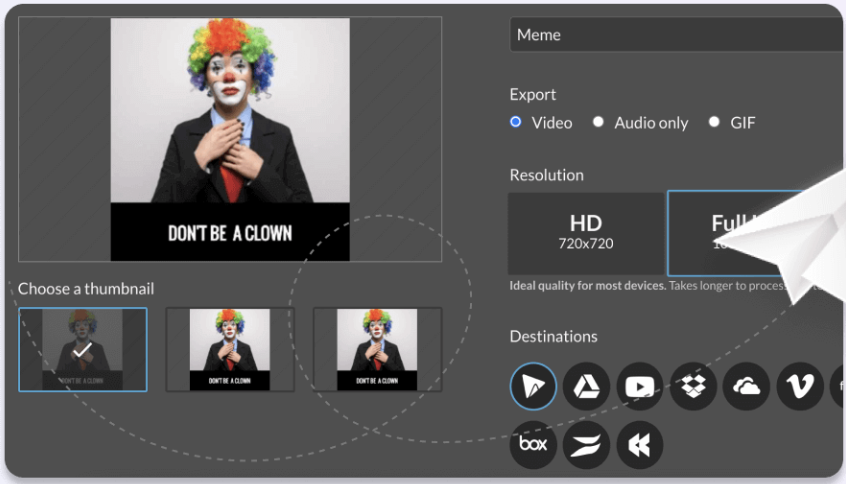This screenshot has width=846, height=484.
Task: Choose the third clown thumbnail
Action: pos(377,350)
